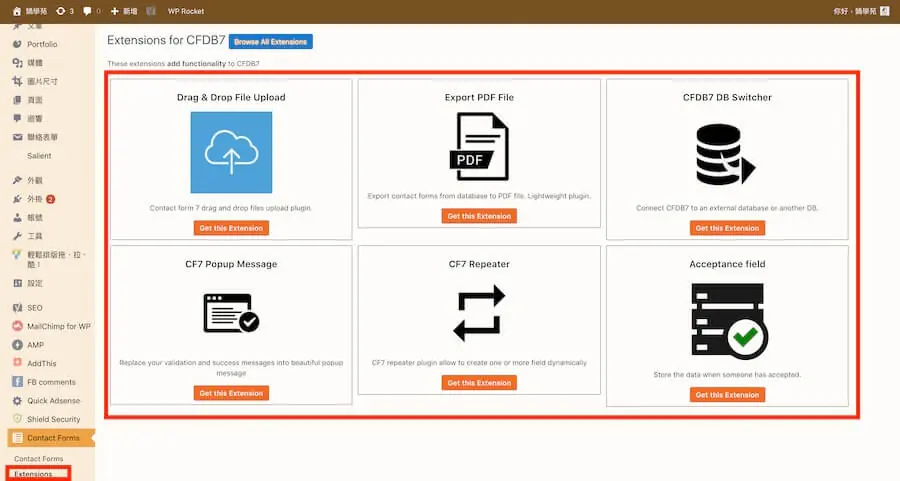Open the user avatar account menu

point(885,11)
